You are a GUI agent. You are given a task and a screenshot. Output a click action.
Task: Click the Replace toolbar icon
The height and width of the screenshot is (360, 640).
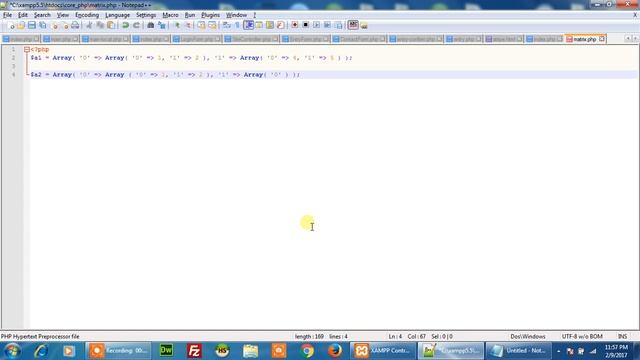point(161,25)
